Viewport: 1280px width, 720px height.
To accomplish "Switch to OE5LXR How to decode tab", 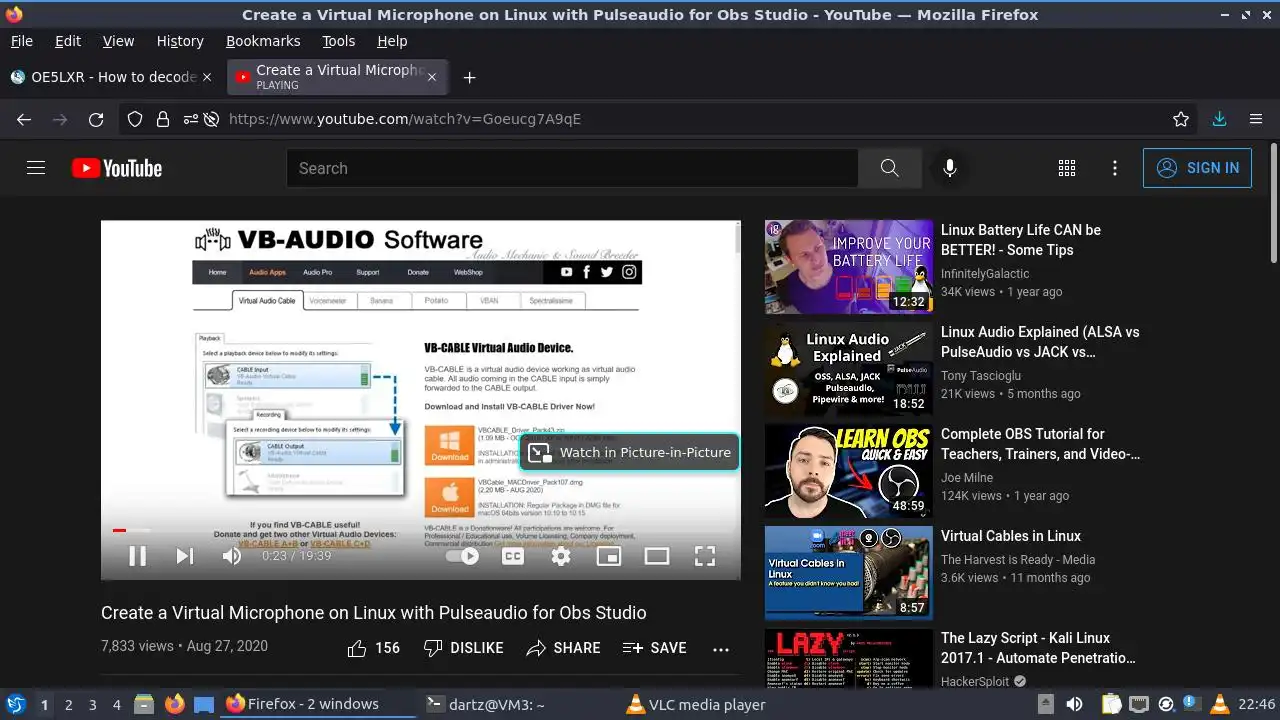I will click(112, 77).
